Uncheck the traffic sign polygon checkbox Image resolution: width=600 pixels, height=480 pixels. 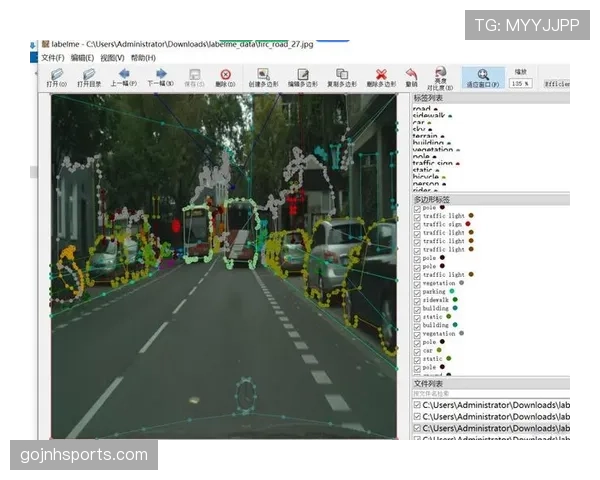pos(417,225)
